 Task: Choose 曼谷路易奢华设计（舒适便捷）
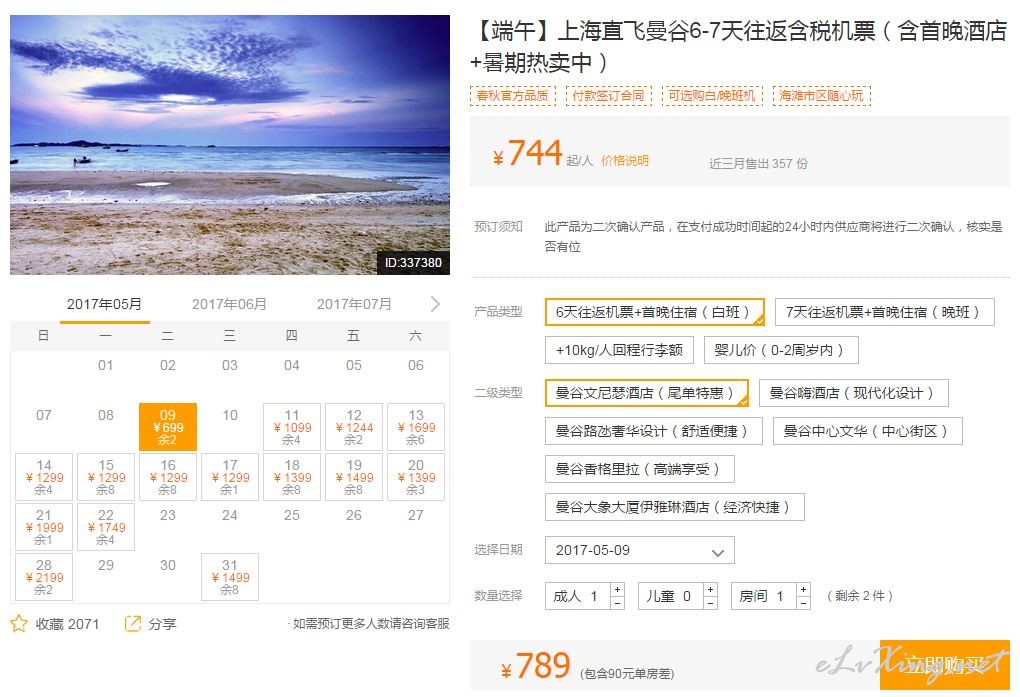pyautogui.click(x=653, y=431)
